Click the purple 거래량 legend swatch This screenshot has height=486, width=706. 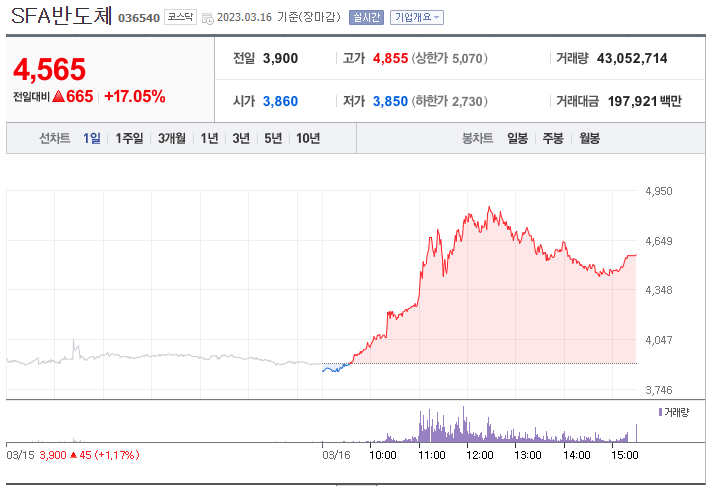660,412
